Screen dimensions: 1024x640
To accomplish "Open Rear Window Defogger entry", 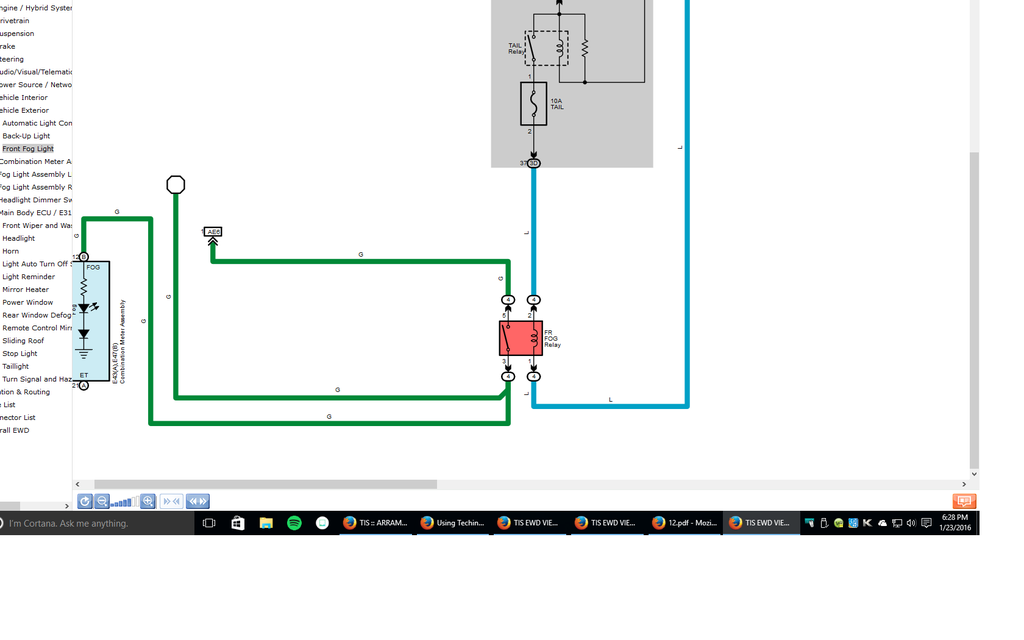I will coord(37,315).
